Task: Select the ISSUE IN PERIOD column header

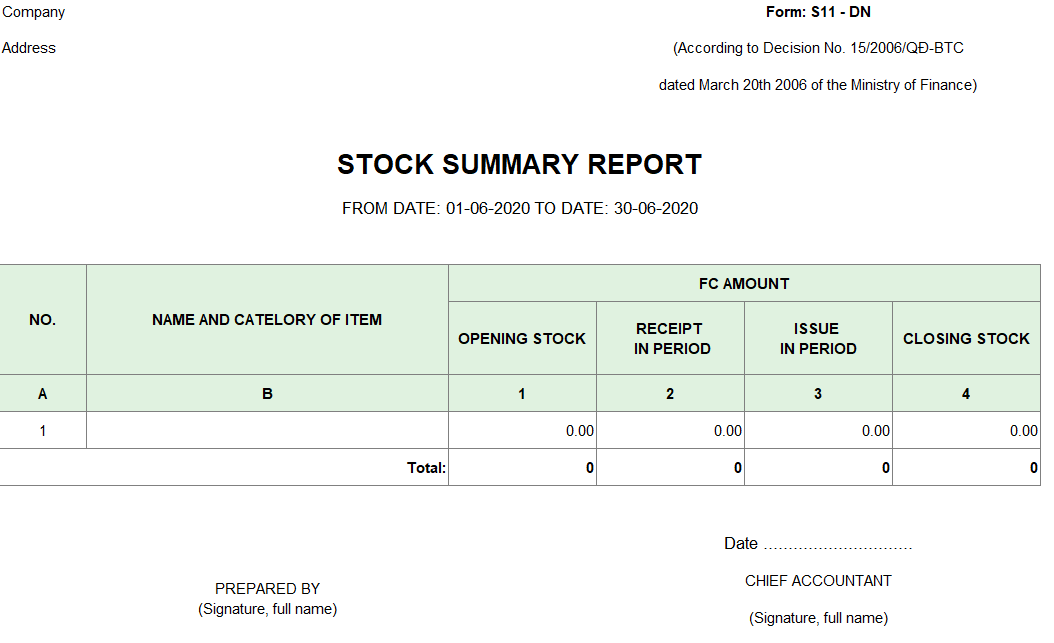Action: click(x=818, y=339)
